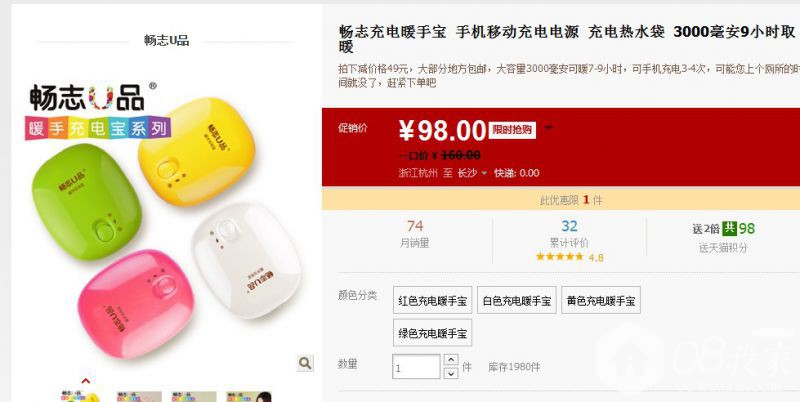Screen dimensions: 800x402
Task: Click the 畅志U品 store name header link
Action: tap(166, 41)
